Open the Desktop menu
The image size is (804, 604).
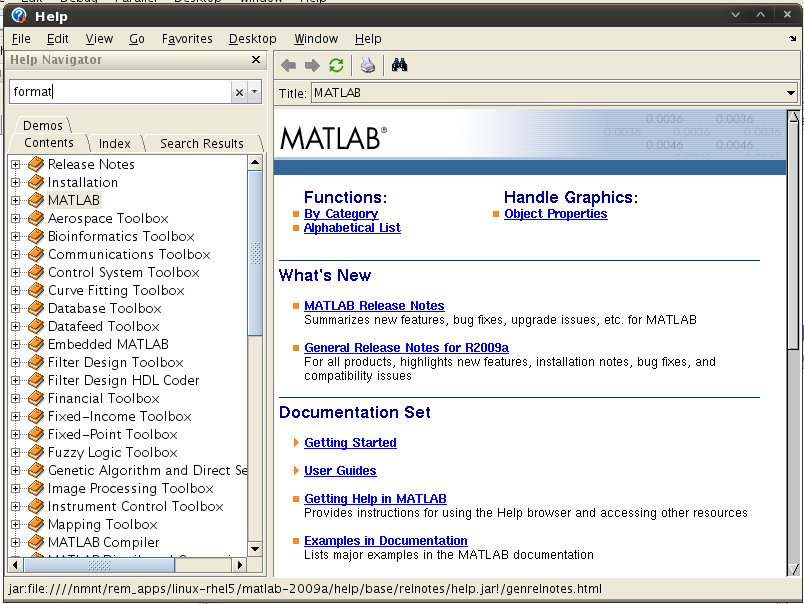pyautogui.click(x=252, y=39)
